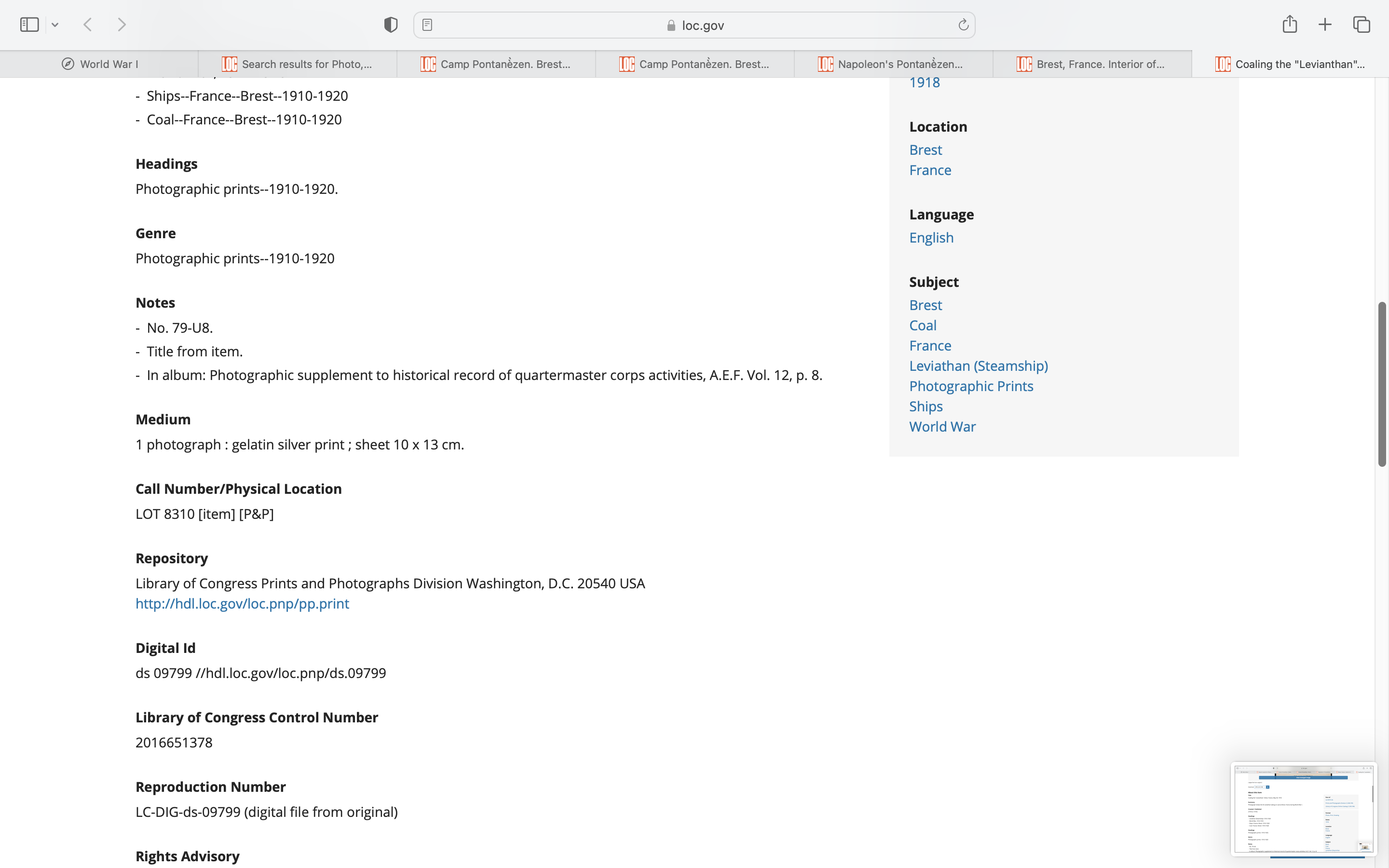Open the sidebar tab group dropdown chevron
This screenshot has width=1389, height=868.
55,25
